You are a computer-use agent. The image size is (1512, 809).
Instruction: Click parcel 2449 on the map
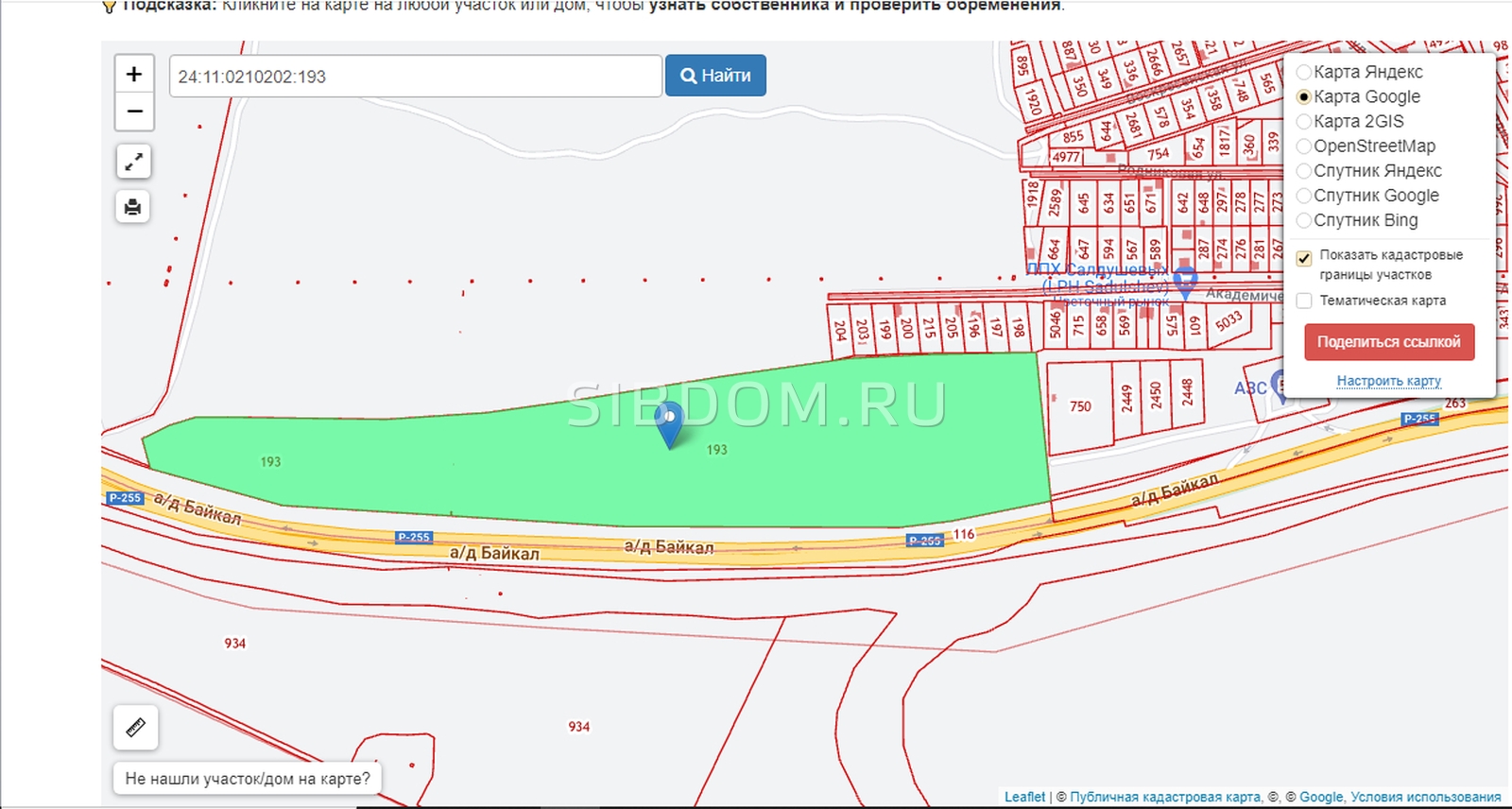pyautogui.click(x=1126, y=399)
